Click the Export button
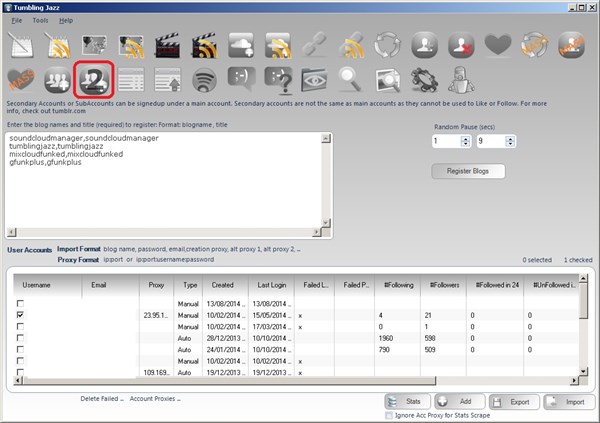 [x=514, y=402]
